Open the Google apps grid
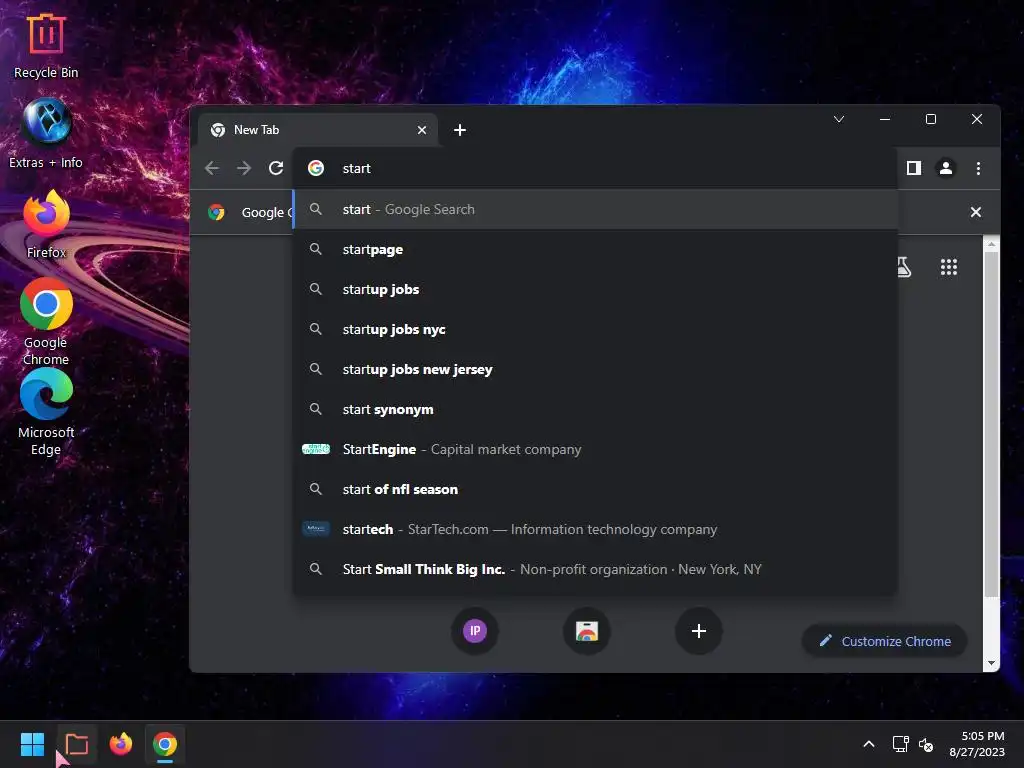Viewport: 1024px width, 768px height. click(x=949, y=267)
